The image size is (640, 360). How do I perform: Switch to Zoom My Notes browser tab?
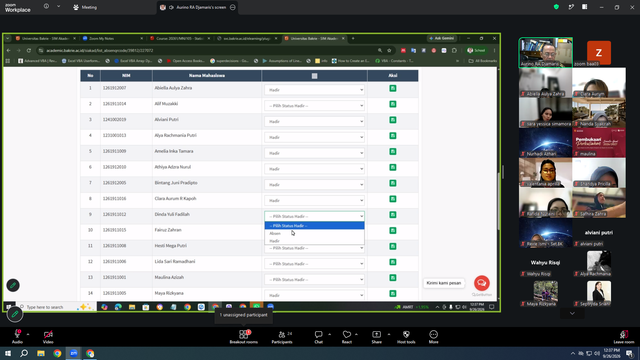pos(112,38)
